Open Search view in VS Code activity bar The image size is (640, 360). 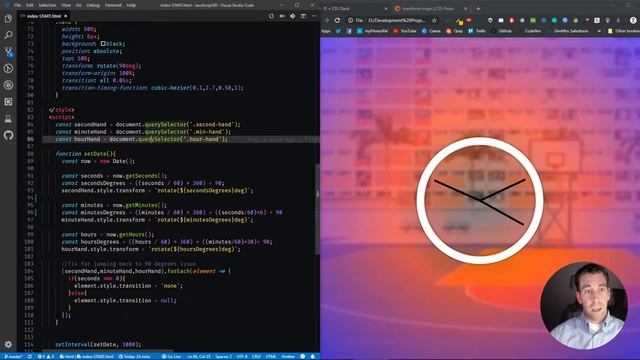pyautogui.click(x=8, y=35)
